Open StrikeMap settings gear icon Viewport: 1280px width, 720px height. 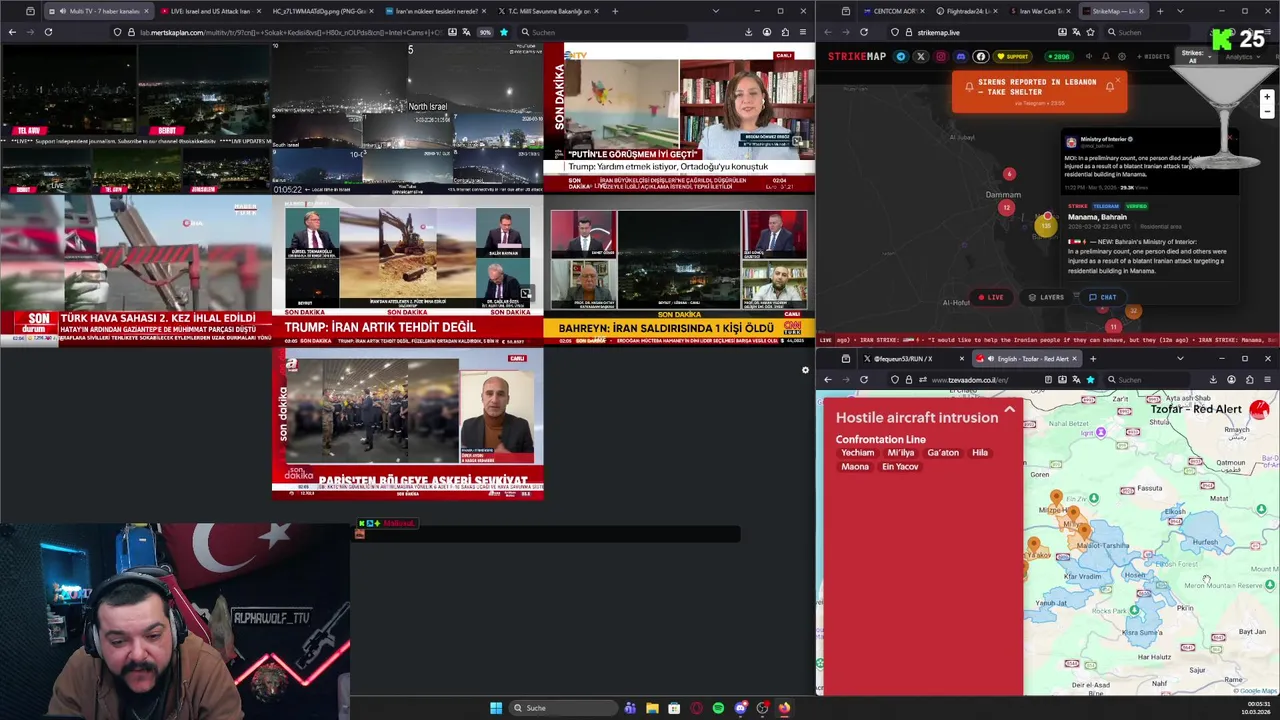[x=1122, y=56]
